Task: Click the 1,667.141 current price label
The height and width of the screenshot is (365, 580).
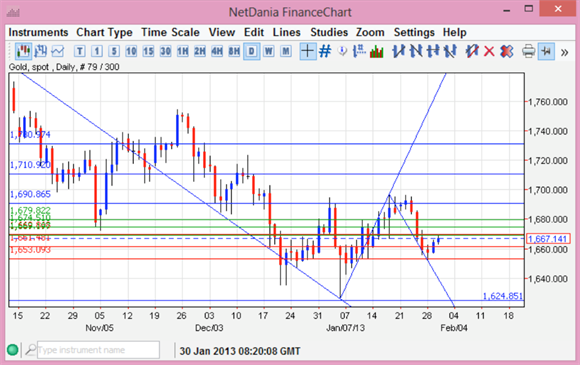Action: (x=547, y=239)
